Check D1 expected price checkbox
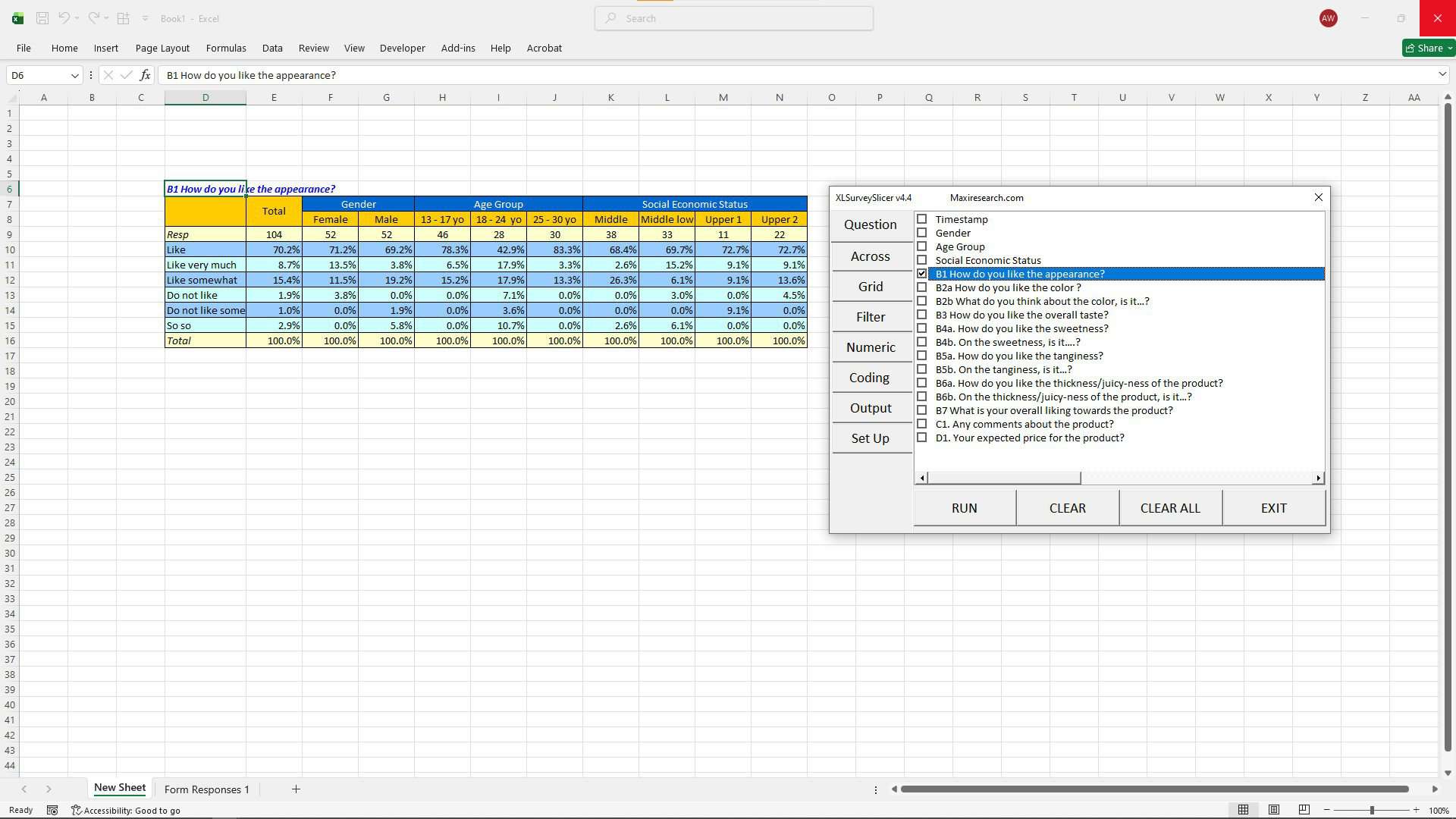This screenshot has width=1456, height=819. click(x=922, y=438)
